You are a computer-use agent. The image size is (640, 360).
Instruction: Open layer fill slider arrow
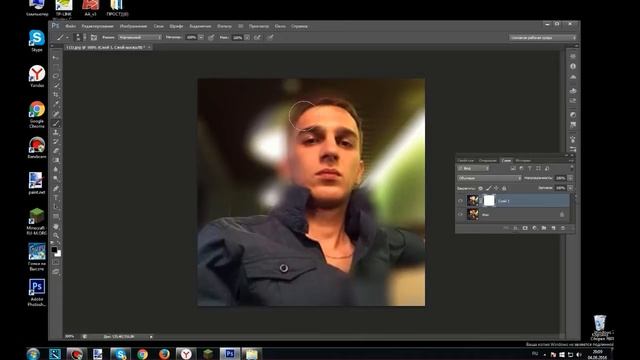click(x=570, y=188)
